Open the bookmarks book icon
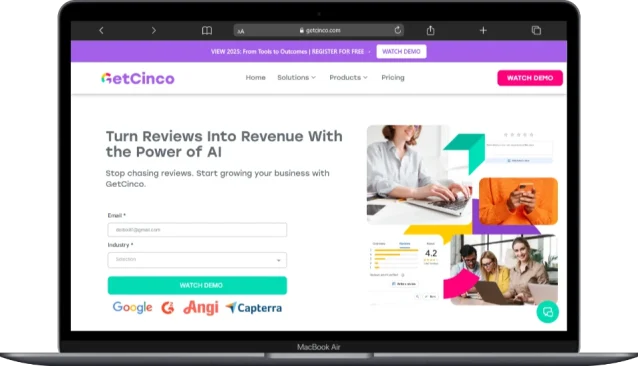Screen dimensions: 638x366 click(207, 30)
